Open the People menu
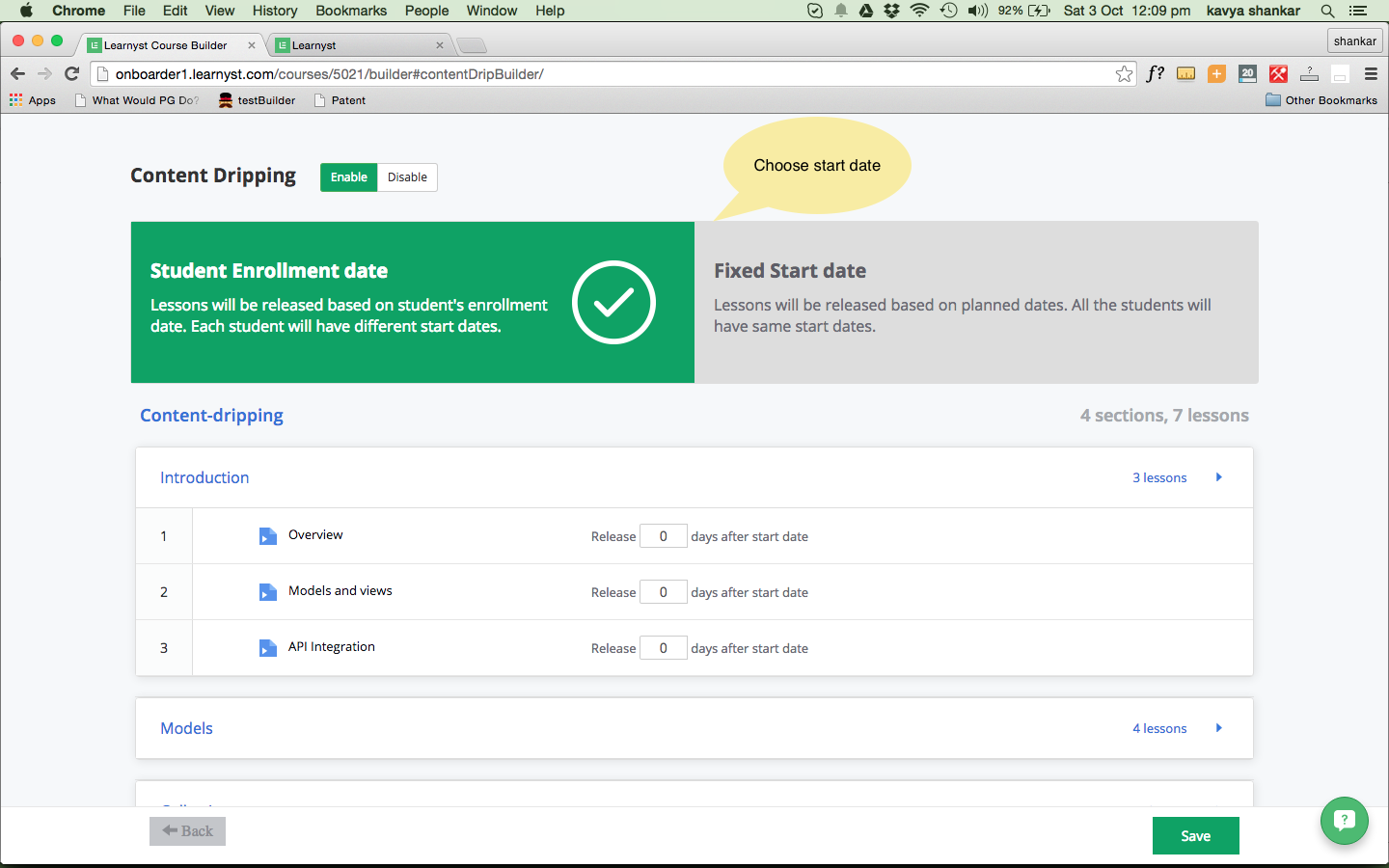 click(426, 11)
